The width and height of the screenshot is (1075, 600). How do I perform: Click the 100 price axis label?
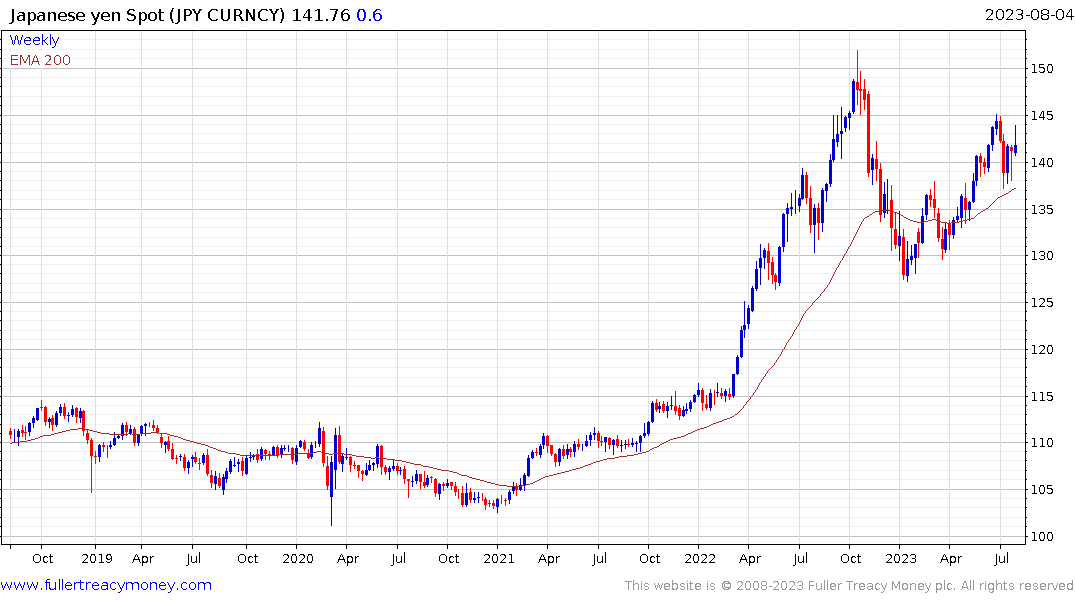point(1041,536)
